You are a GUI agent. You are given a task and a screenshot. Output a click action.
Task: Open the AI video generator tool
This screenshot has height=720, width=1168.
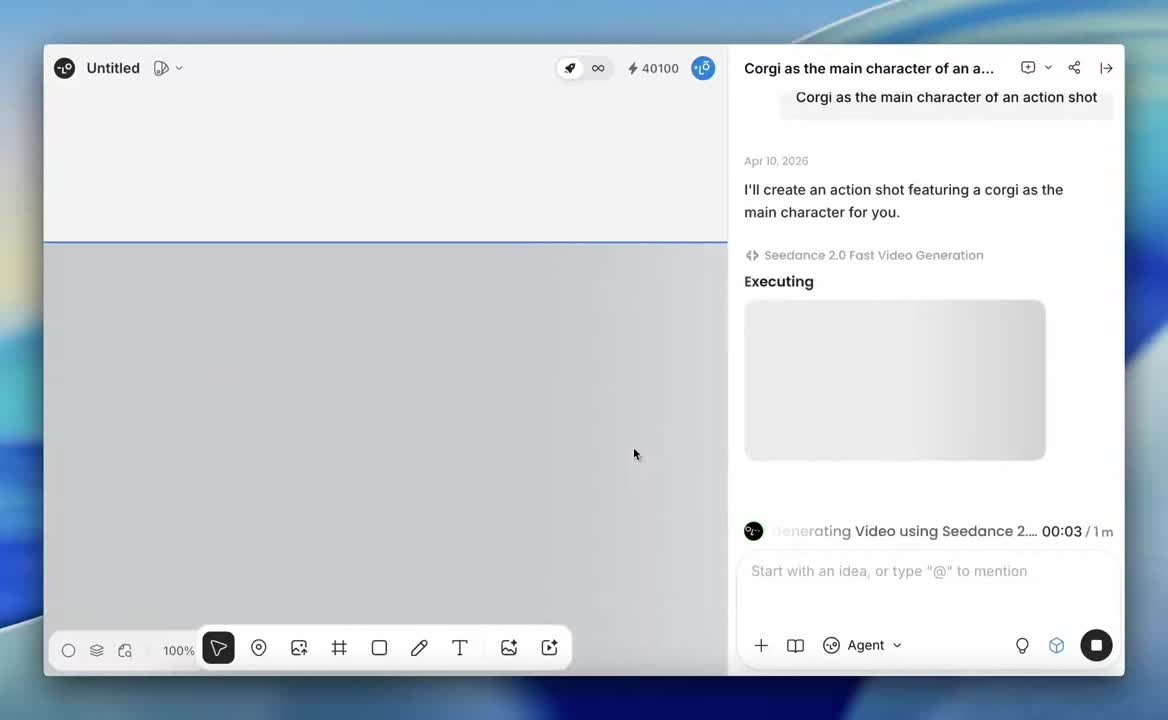point(549,648)
